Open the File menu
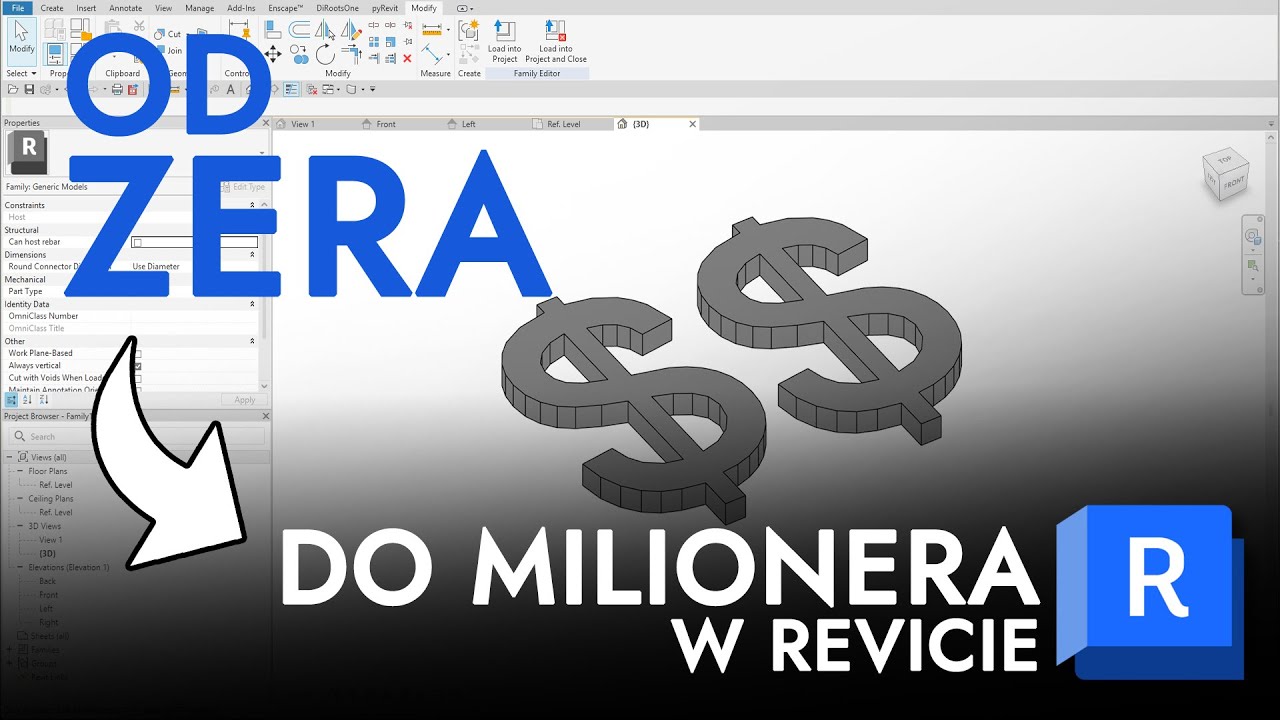 (x=17, y=8)
